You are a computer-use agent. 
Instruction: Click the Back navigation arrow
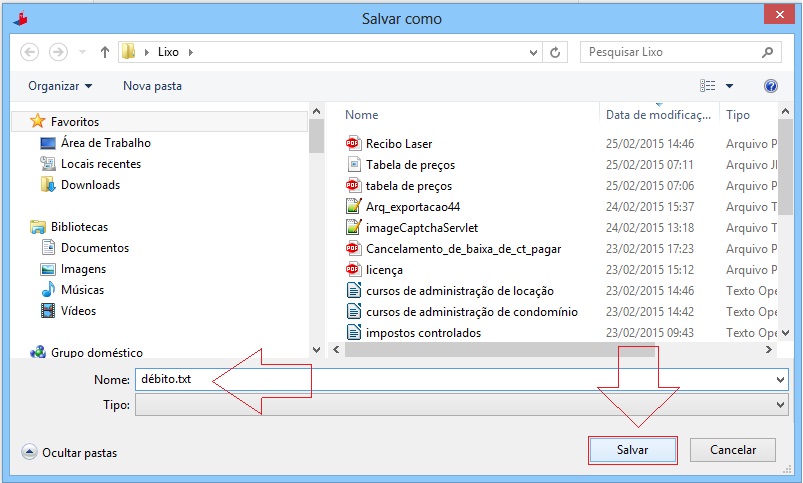pos(29,52)
